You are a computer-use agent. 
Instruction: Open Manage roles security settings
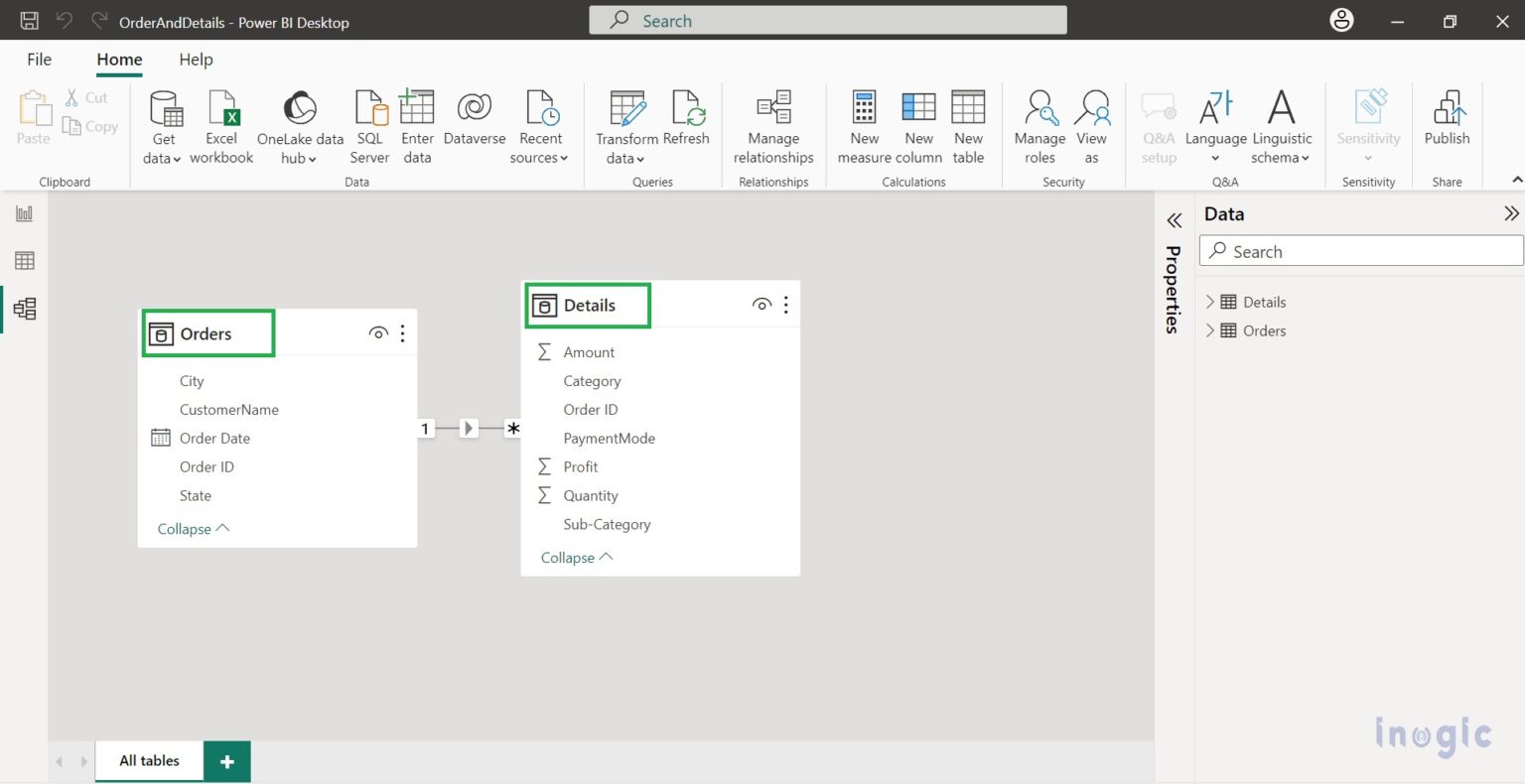pyautogui.click(x=1040, y=126)
